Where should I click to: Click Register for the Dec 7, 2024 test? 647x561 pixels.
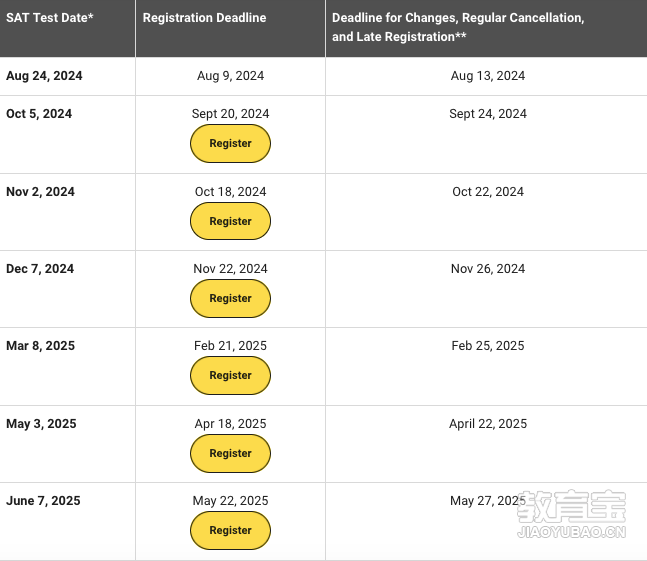pos(230,298)
